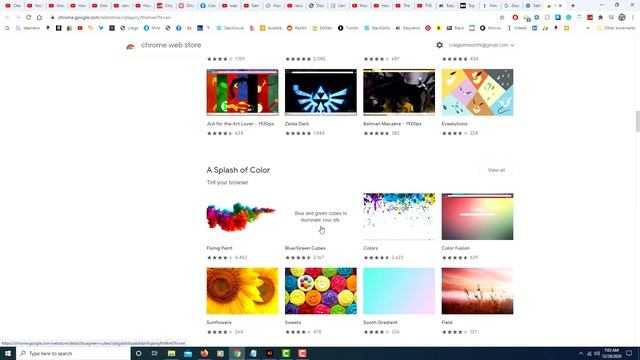Open the Eeveelutions theme thumbnail
This screenshot has height=360, width=640.
(478, 92)
